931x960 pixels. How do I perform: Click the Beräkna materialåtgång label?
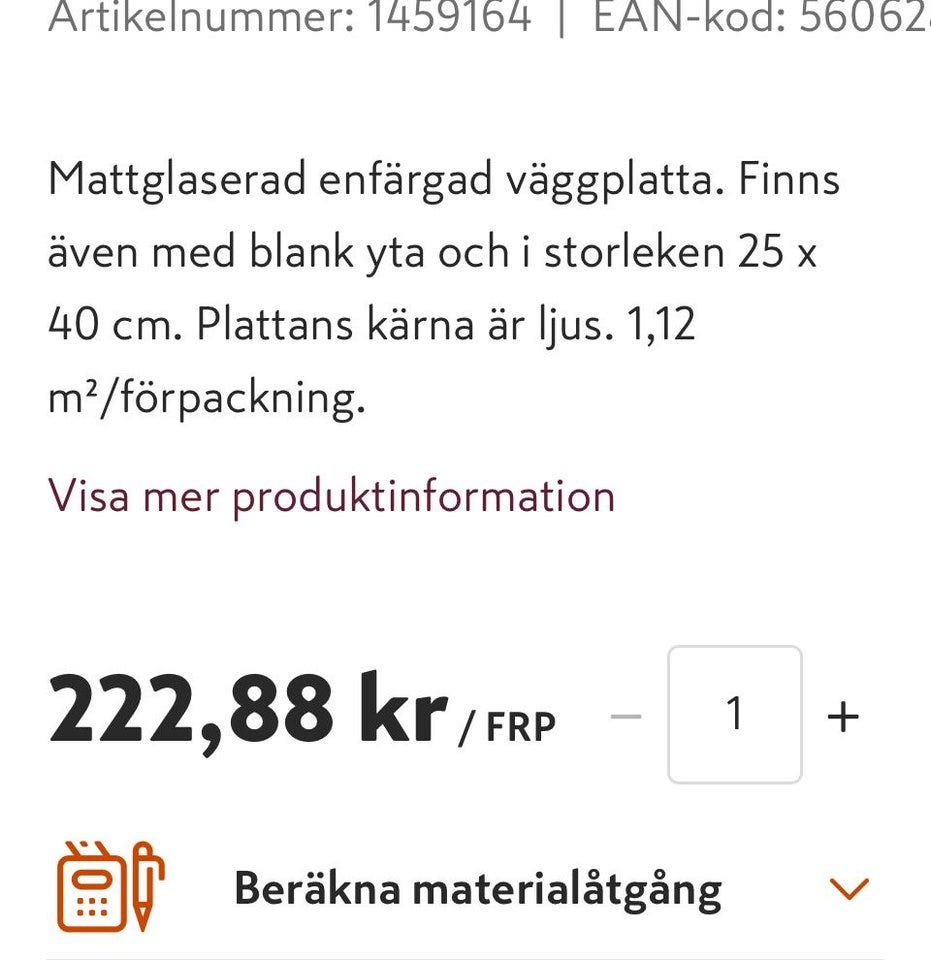[477, 888]
